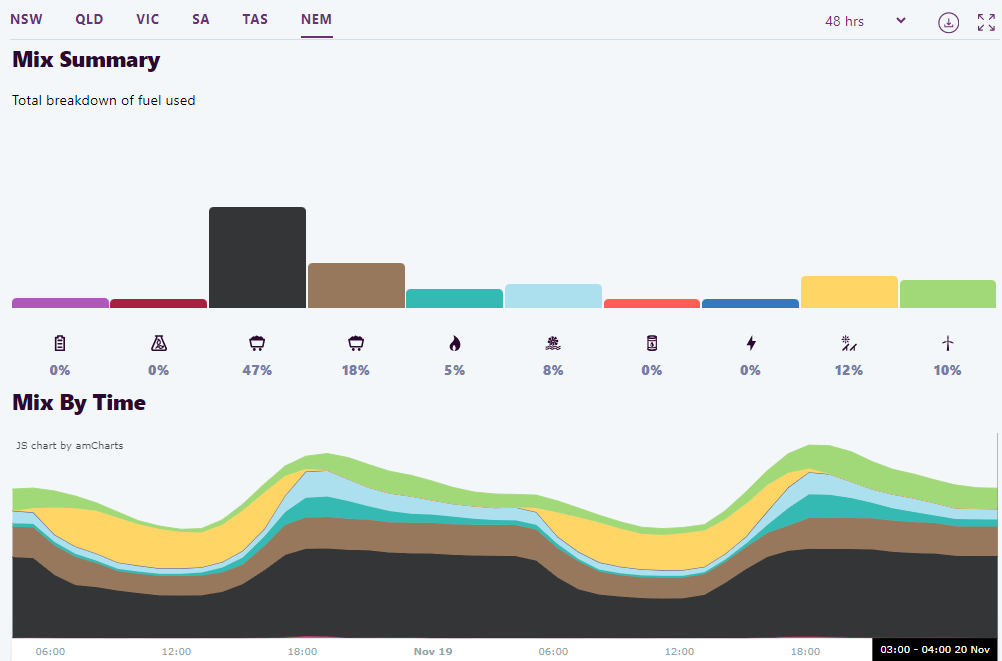This screenshot has height=661, width=1002.
Task: Click the gas flame icon
Action: point(455,344)
